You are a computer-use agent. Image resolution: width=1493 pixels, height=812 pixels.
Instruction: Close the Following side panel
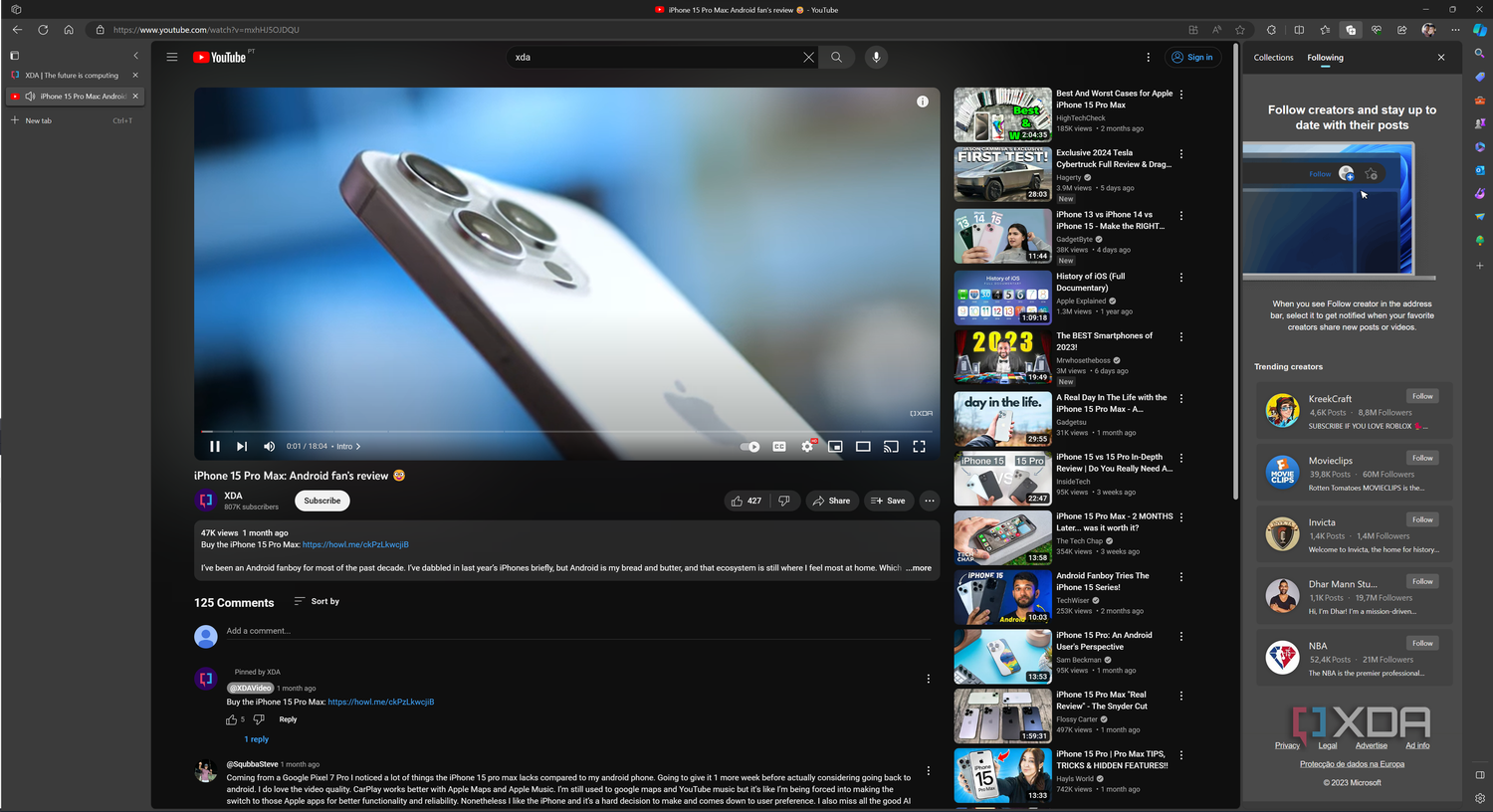pyautogui.click(x=1440, y=58)
